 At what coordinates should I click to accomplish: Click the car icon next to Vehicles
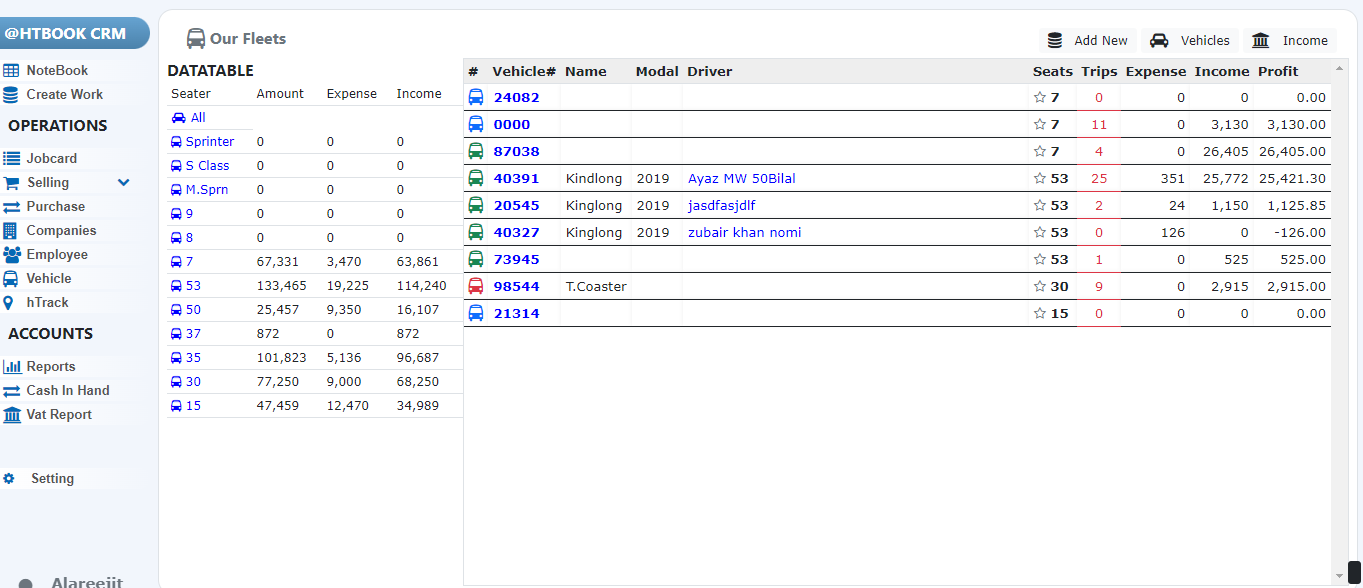coord(1159,41)
